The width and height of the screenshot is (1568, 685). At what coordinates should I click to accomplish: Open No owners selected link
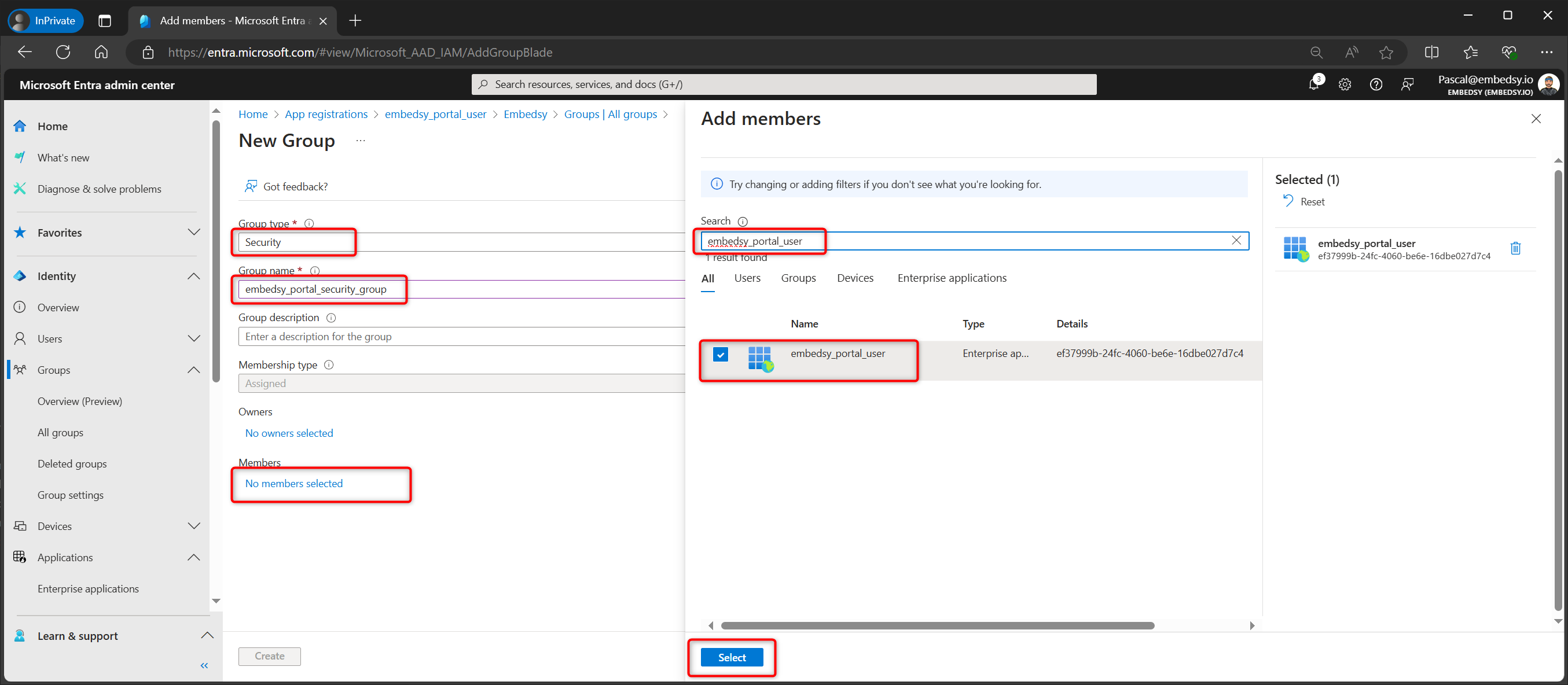(x=289, y=433)
